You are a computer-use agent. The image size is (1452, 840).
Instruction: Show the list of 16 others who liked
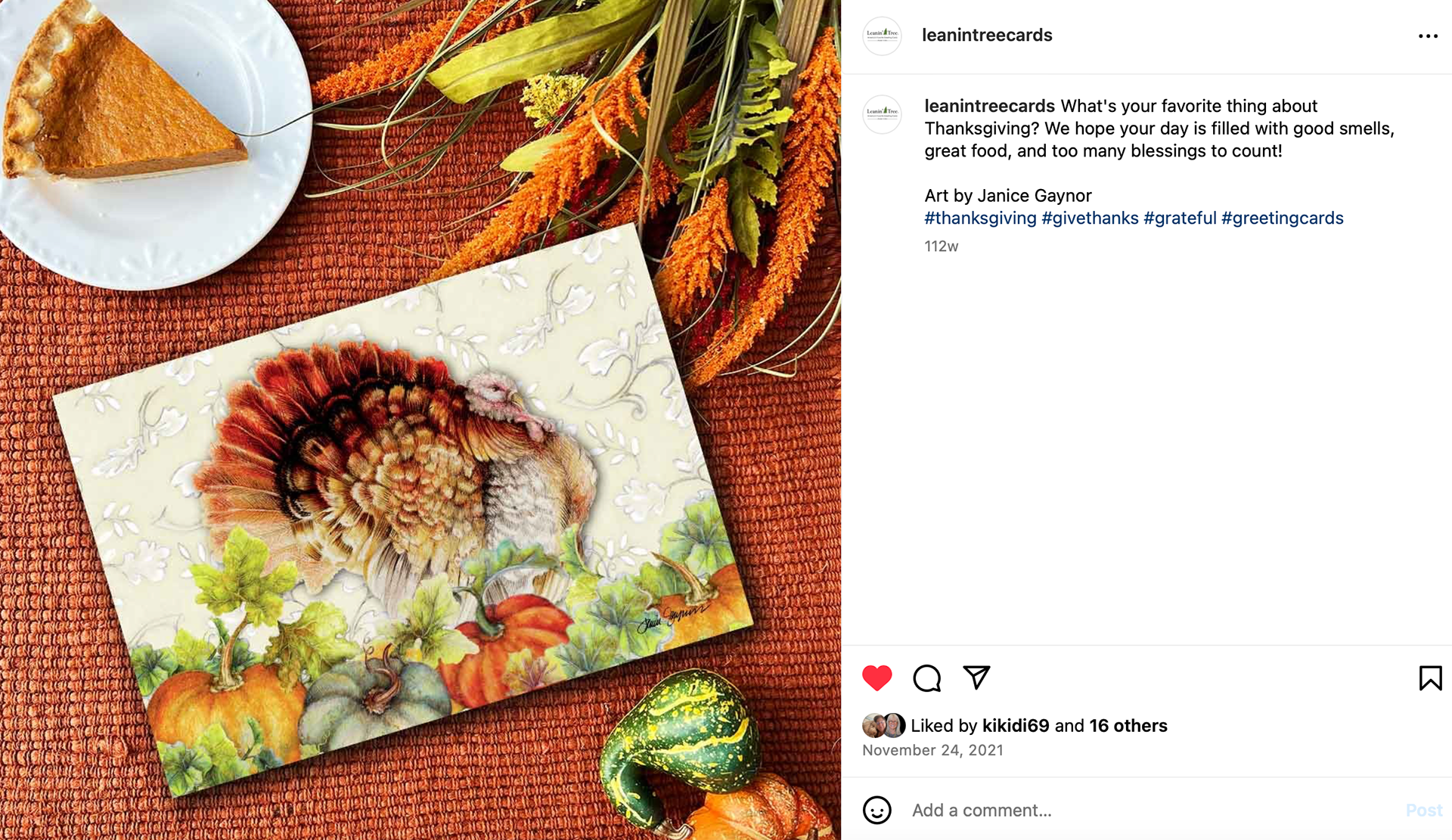pos(1128,726)
